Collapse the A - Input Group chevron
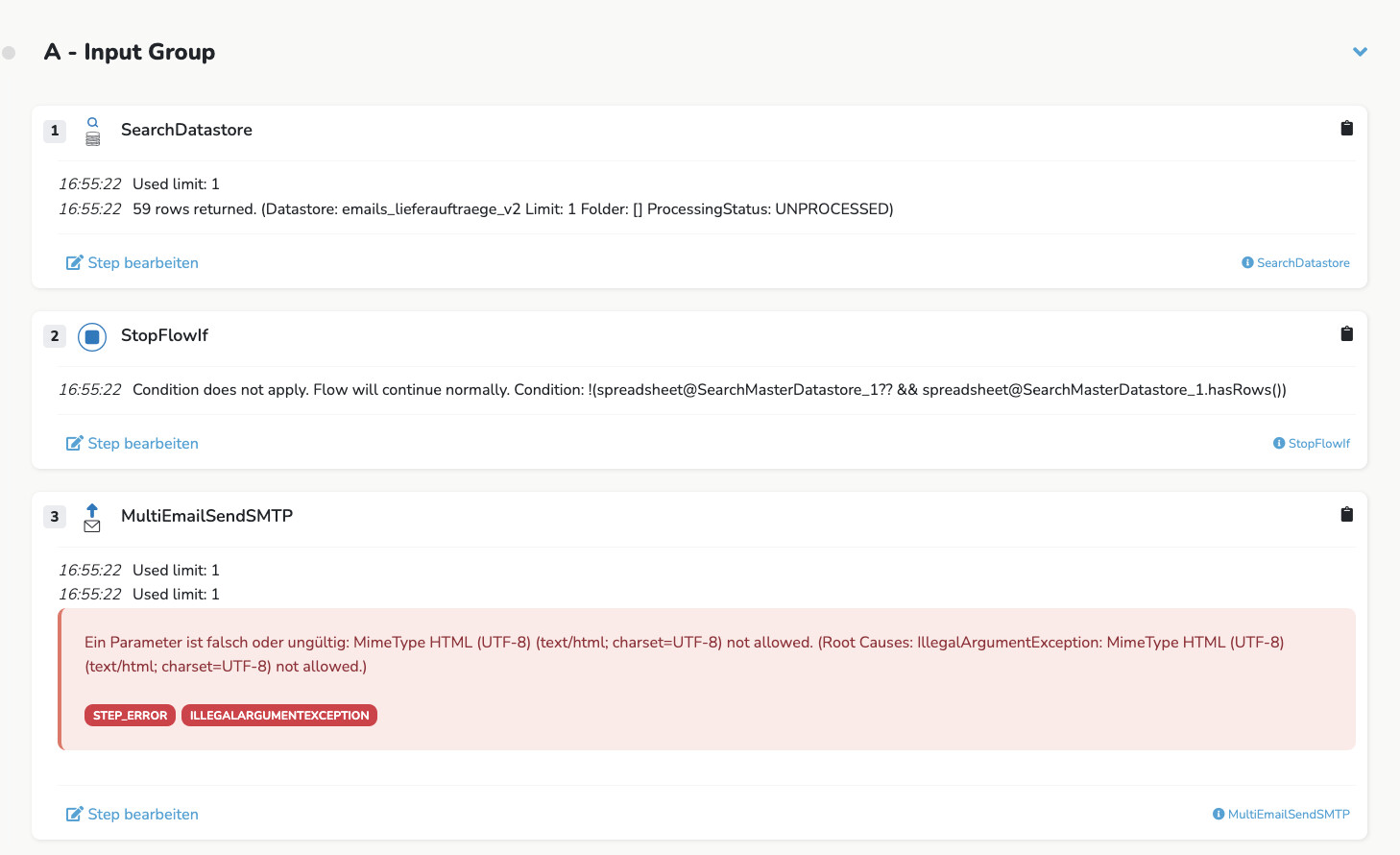Image resolution: width=1400 pixels, height=855 pixels. point(1360,52)
